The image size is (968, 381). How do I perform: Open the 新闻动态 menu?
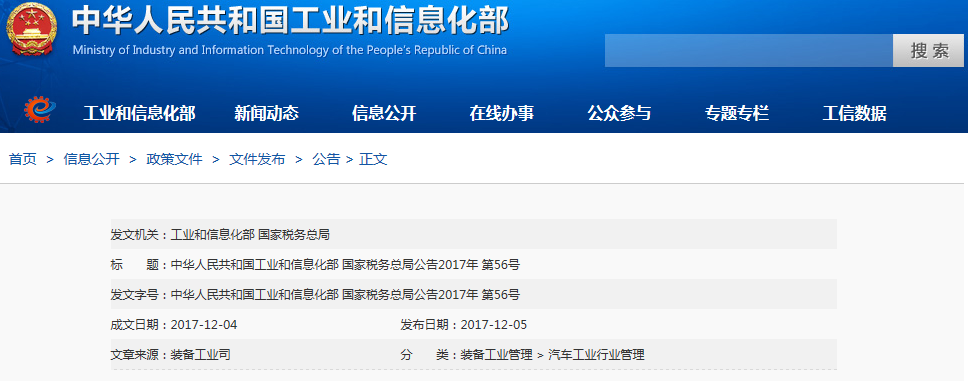(x=266, y=114)
